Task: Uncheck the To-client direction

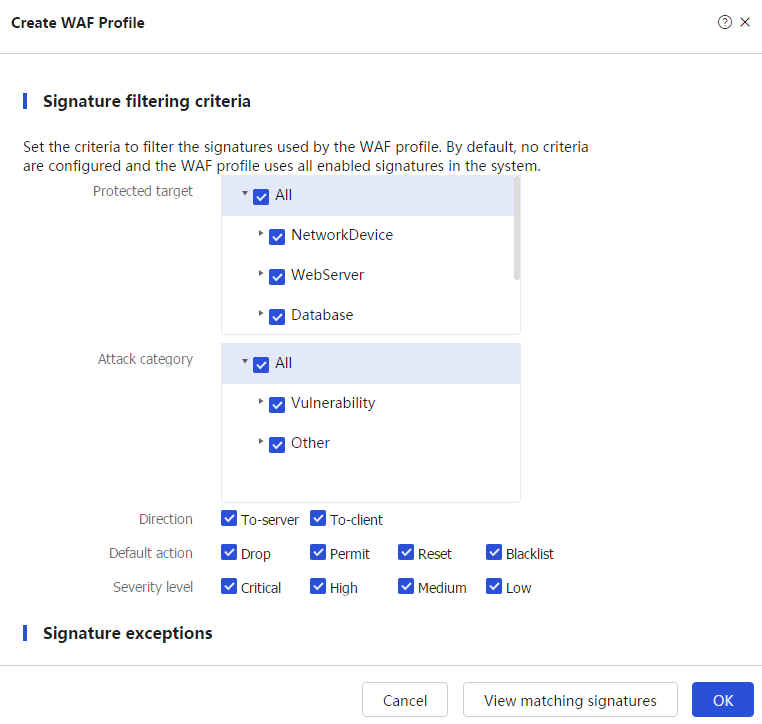Action: (x=318, y=518)
